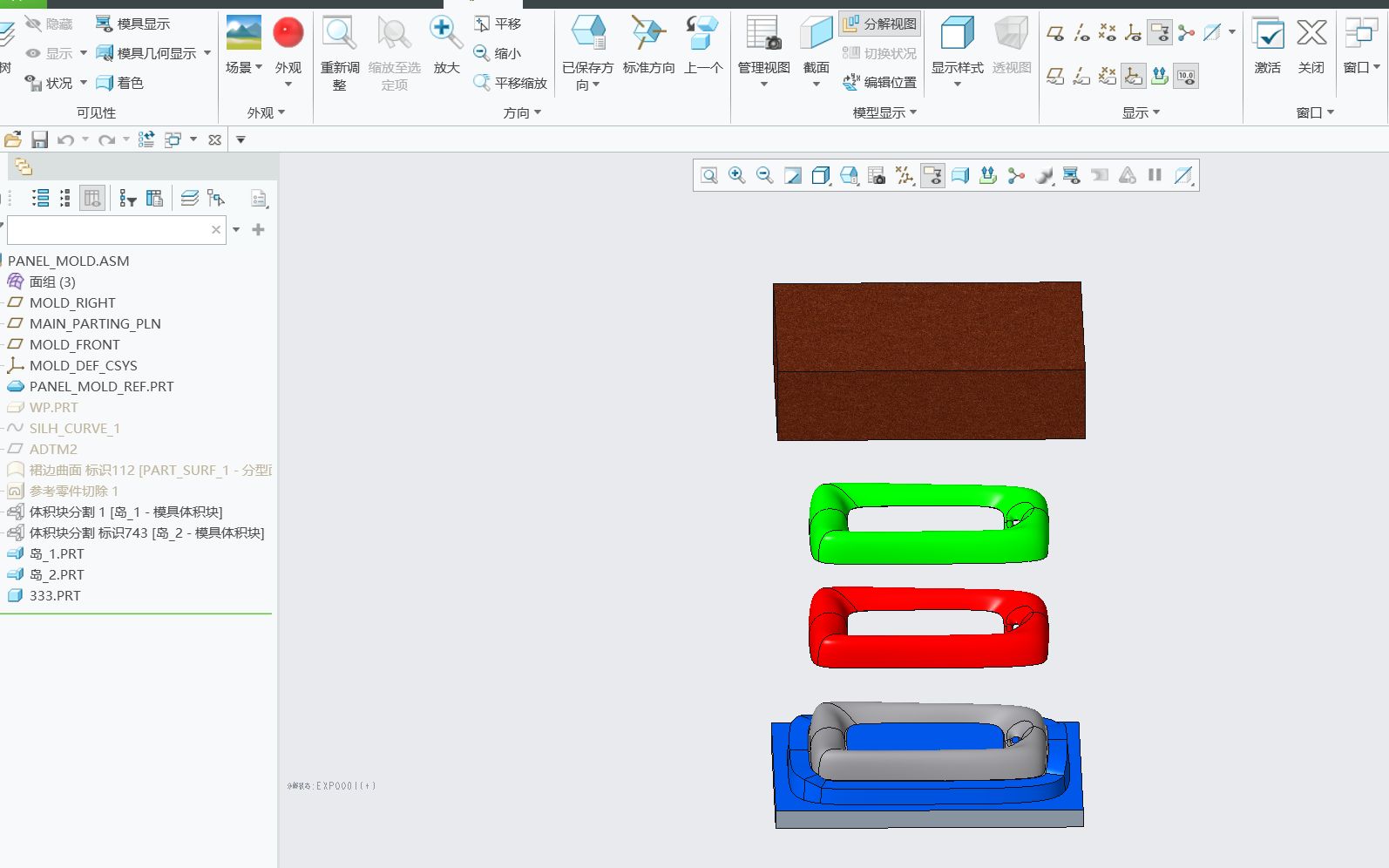Viewport: 1389px width, 868px height.
Task: Click the datum display filters icon in graphics toolbar
Action: (x=905, y=176)
